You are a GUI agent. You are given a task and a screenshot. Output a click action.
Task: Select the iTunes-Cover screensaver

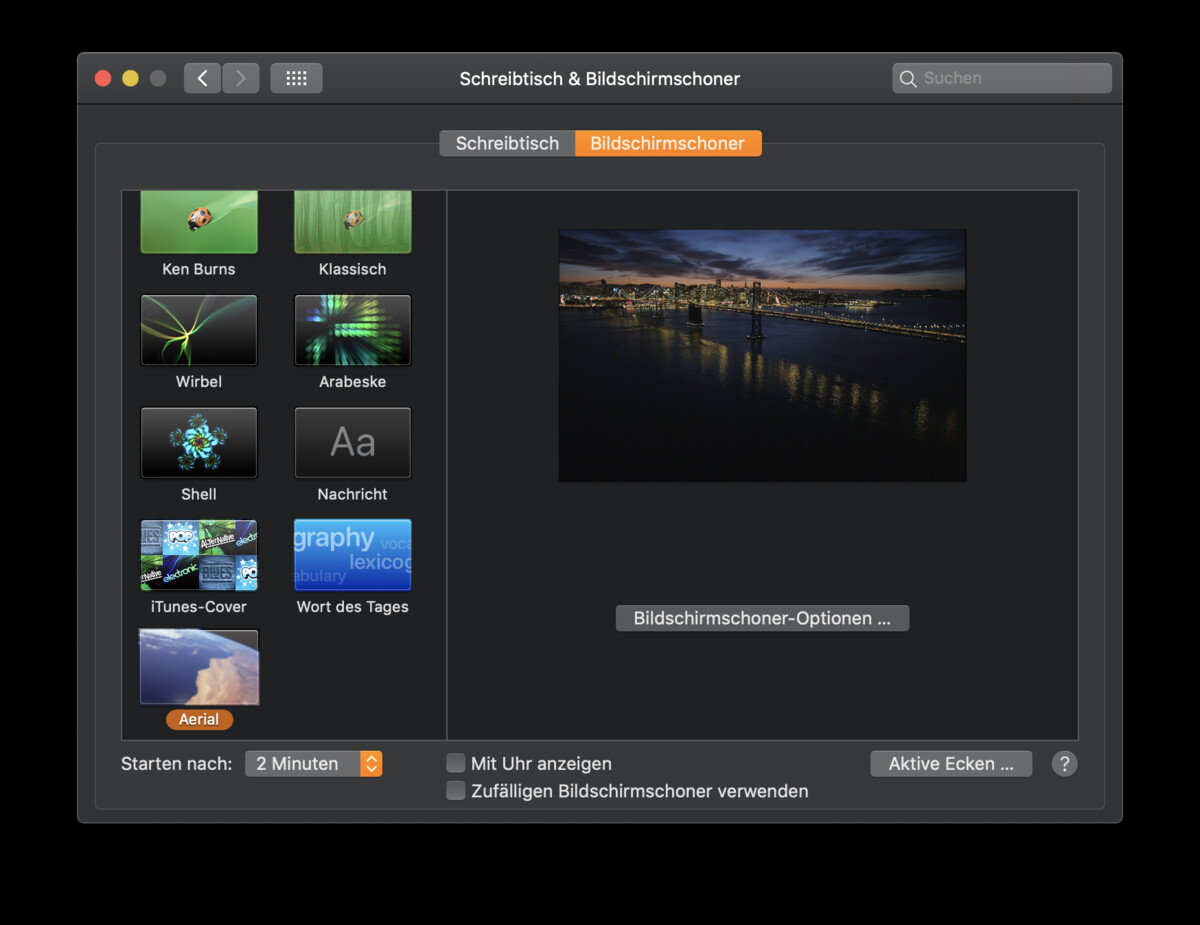198,556
